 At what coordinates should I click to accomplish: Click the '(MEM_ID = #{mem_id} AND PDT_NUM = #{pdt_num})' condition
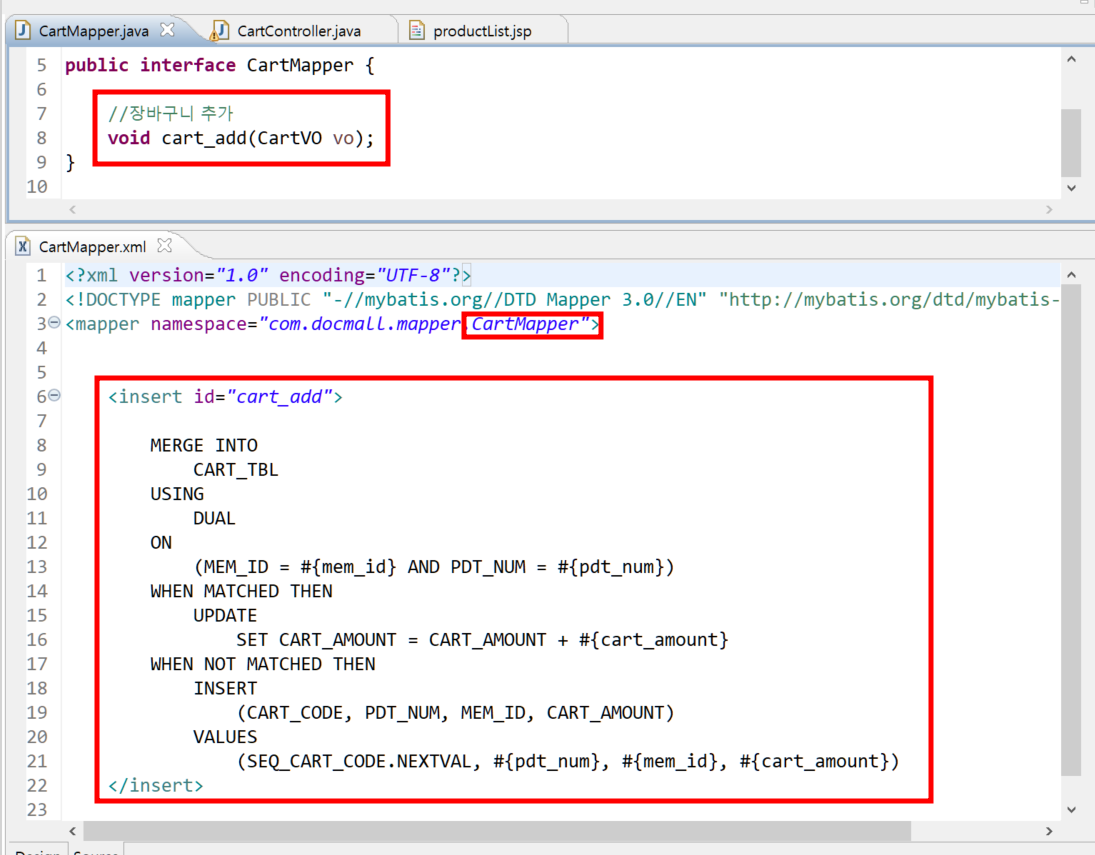(x=434, y=567)
